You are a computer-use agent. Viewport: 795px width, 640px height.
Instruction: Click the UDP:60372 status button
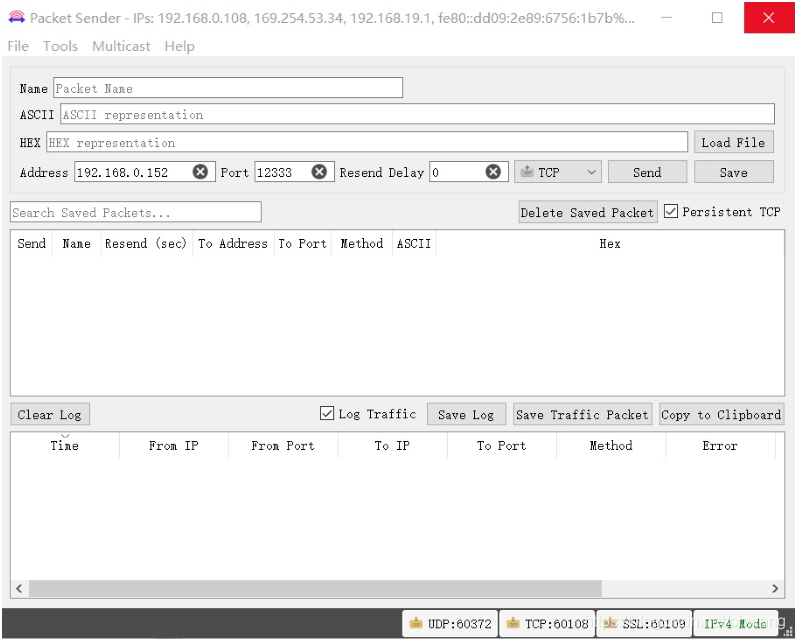(x=450, y=623)
